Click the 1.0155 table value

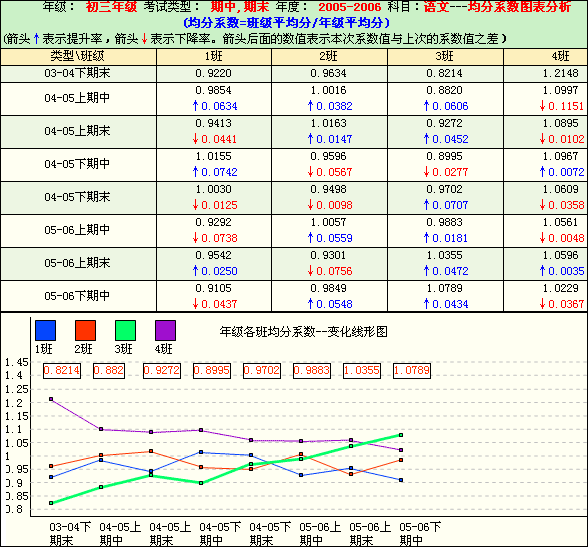pos(213,156)
